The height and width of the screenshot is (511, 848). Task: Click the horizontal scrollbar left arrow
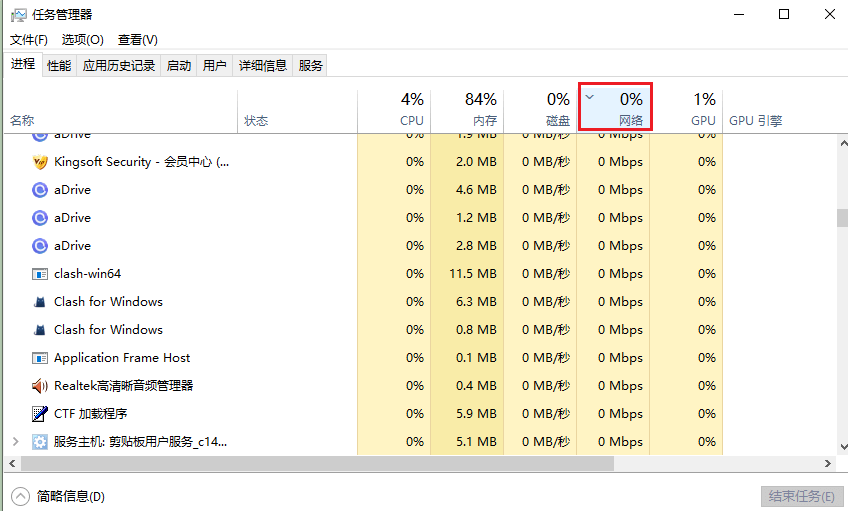click(x=12, y=463)
